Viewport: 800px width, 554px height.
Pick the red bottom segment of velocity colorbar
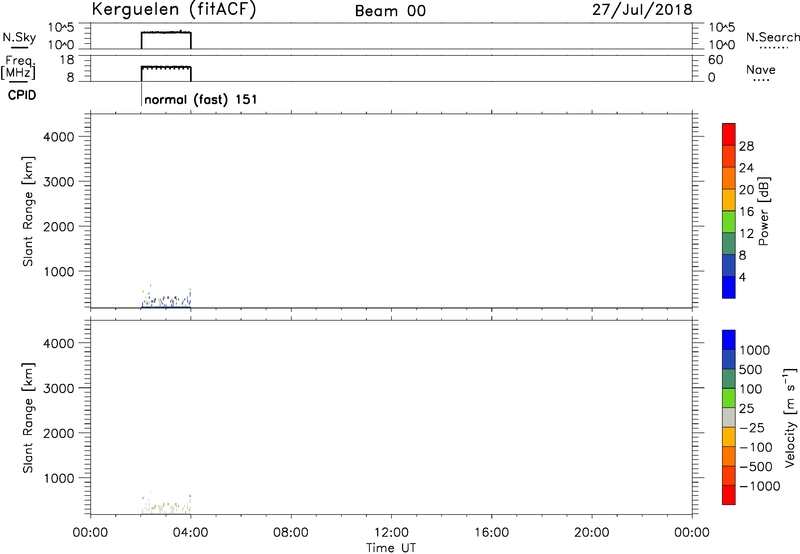tap(729, 495)
